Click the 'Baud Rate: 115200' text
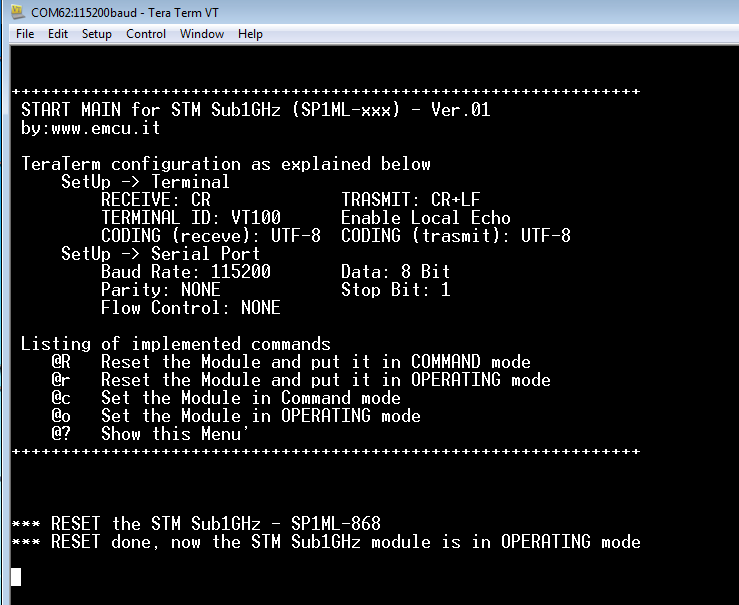The image size is (739, 605). tap(186, 272)
